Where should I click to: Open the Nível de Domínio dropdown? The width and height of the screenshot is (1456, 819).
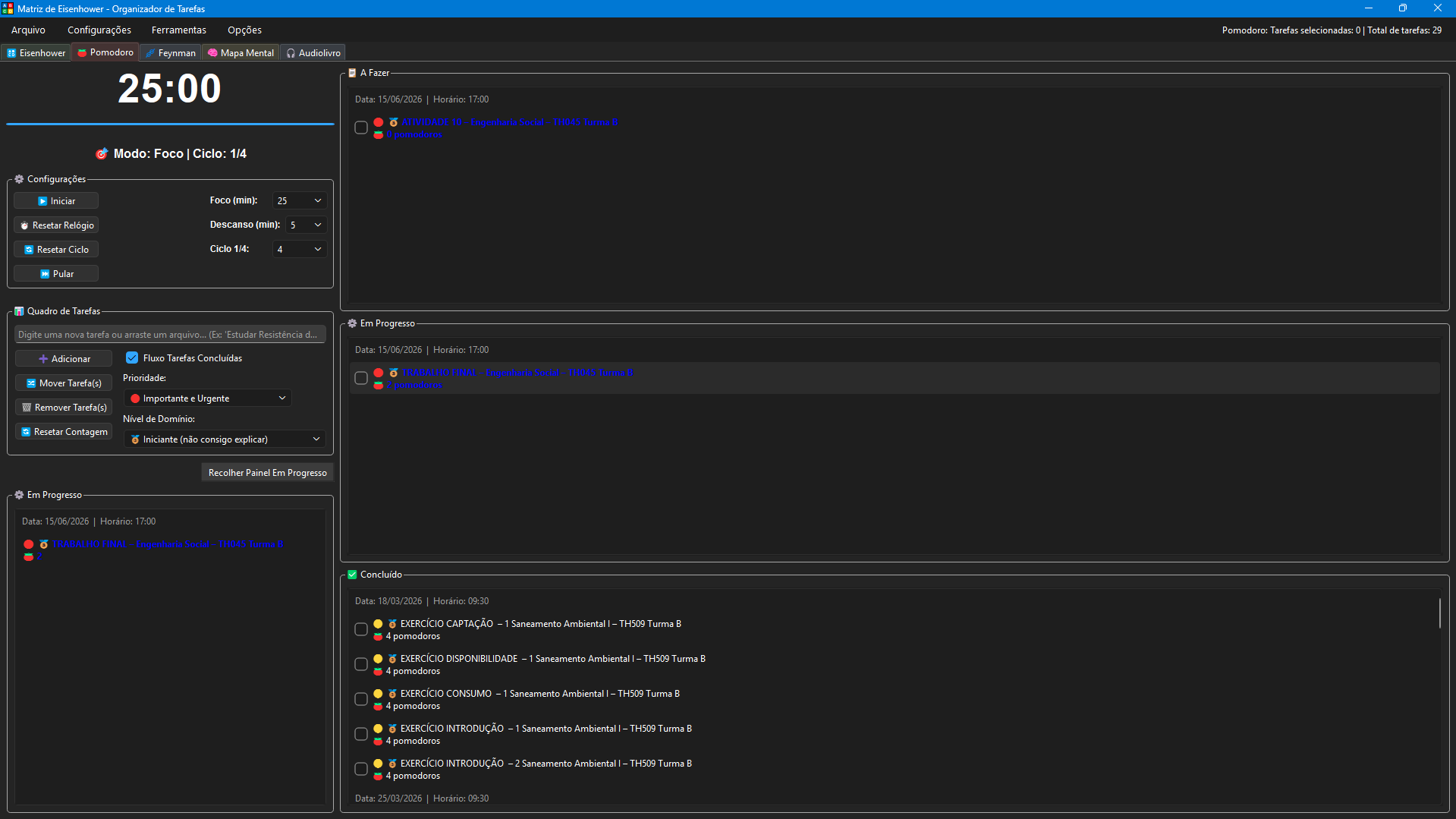[x=225, y=439]
